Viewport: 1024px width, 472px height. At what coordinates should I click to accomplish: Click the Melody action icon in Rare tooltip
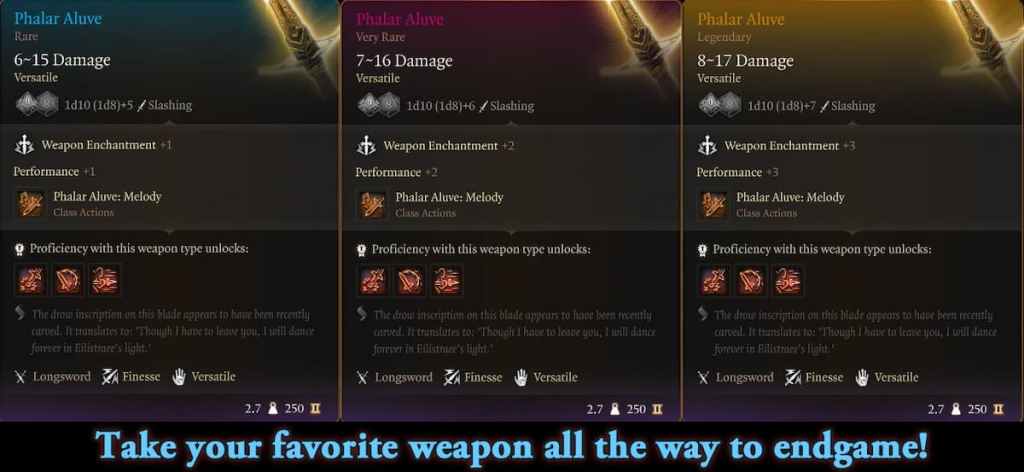[x=31, y=203]
